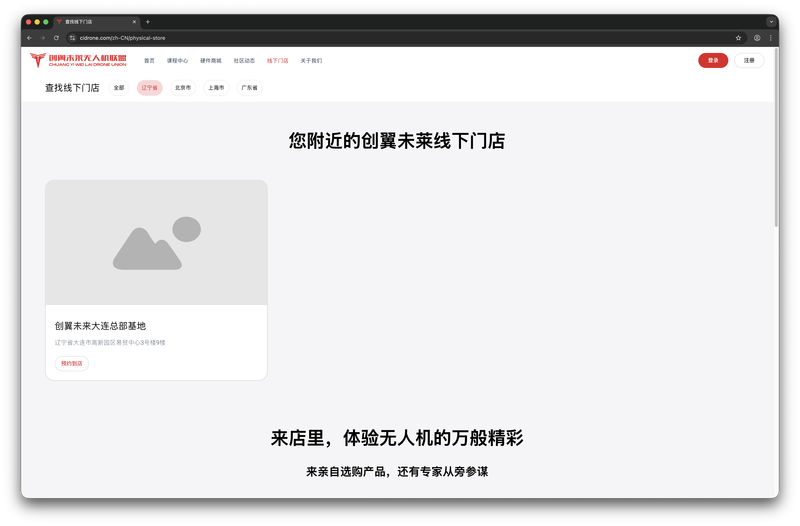Close the 查找线下门店 browser tab
Image resolution: width=800 pixels, height=526 pixels.
click(134, 22)
